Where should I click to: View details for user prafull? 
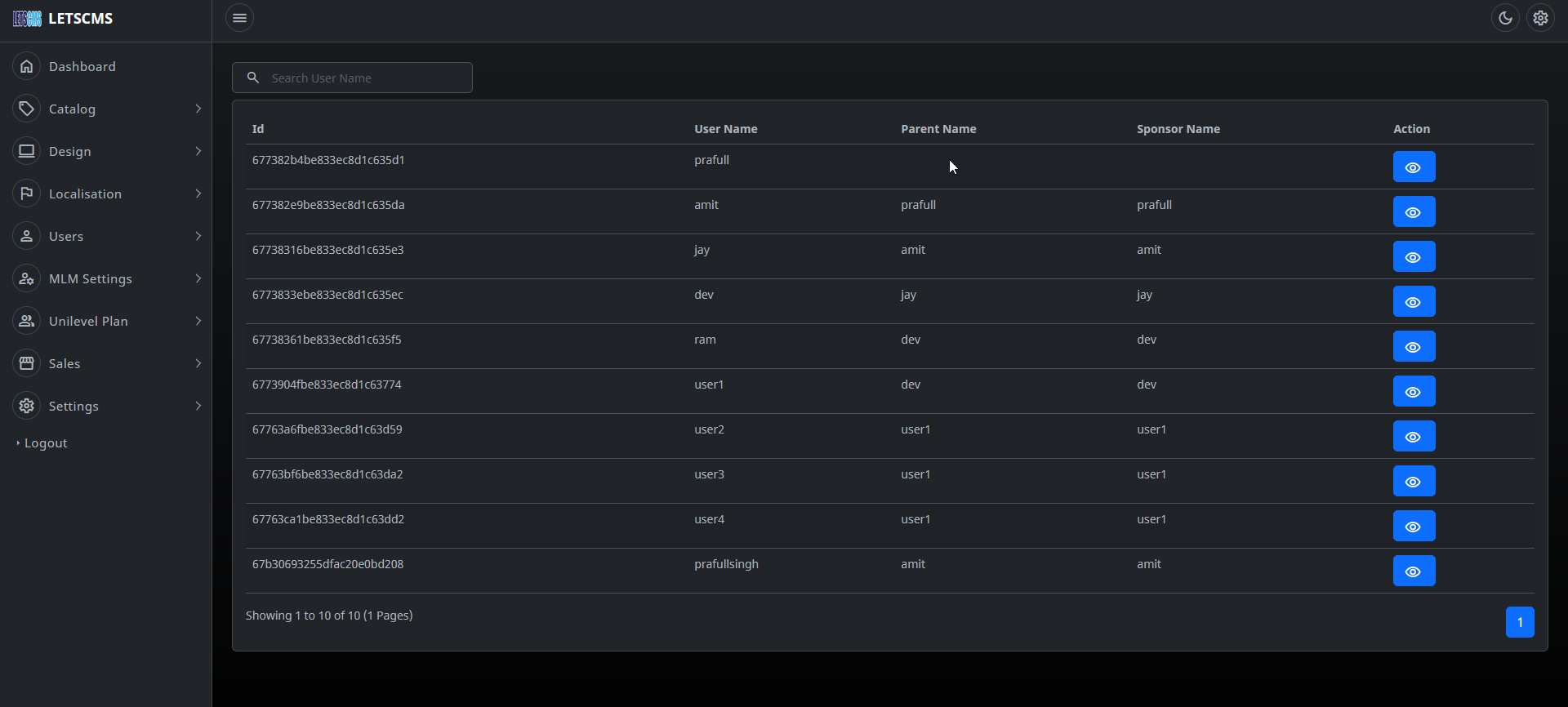pyautogui.click(x=1414, y=167)
